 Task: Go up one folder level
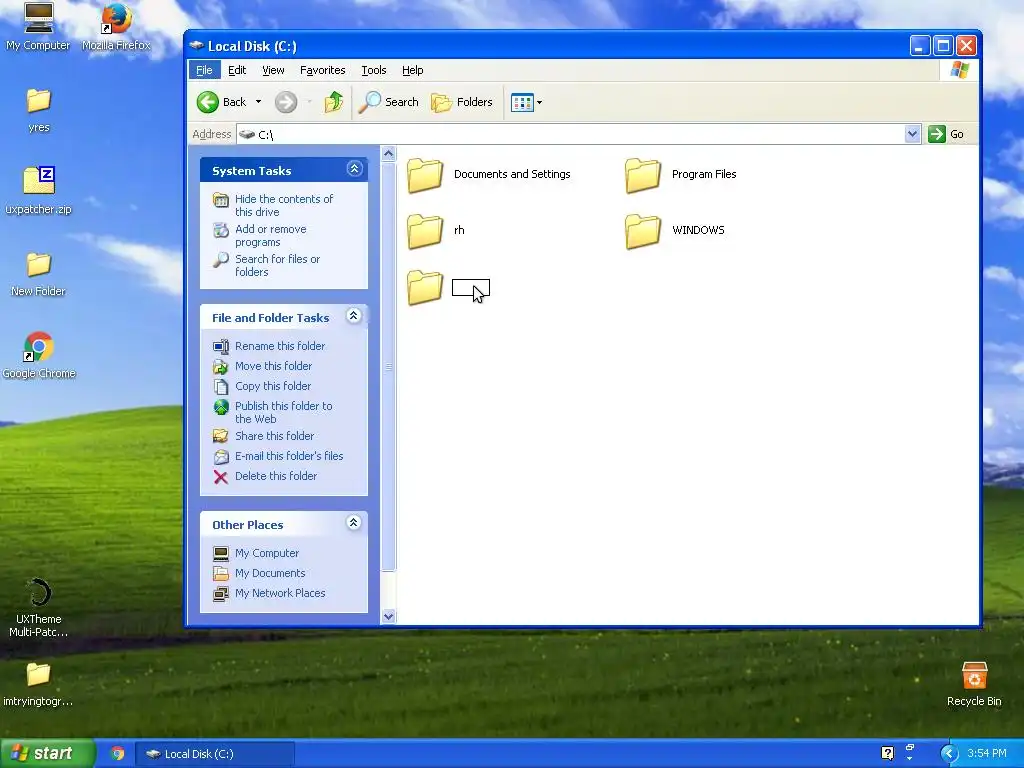point(334,102)
